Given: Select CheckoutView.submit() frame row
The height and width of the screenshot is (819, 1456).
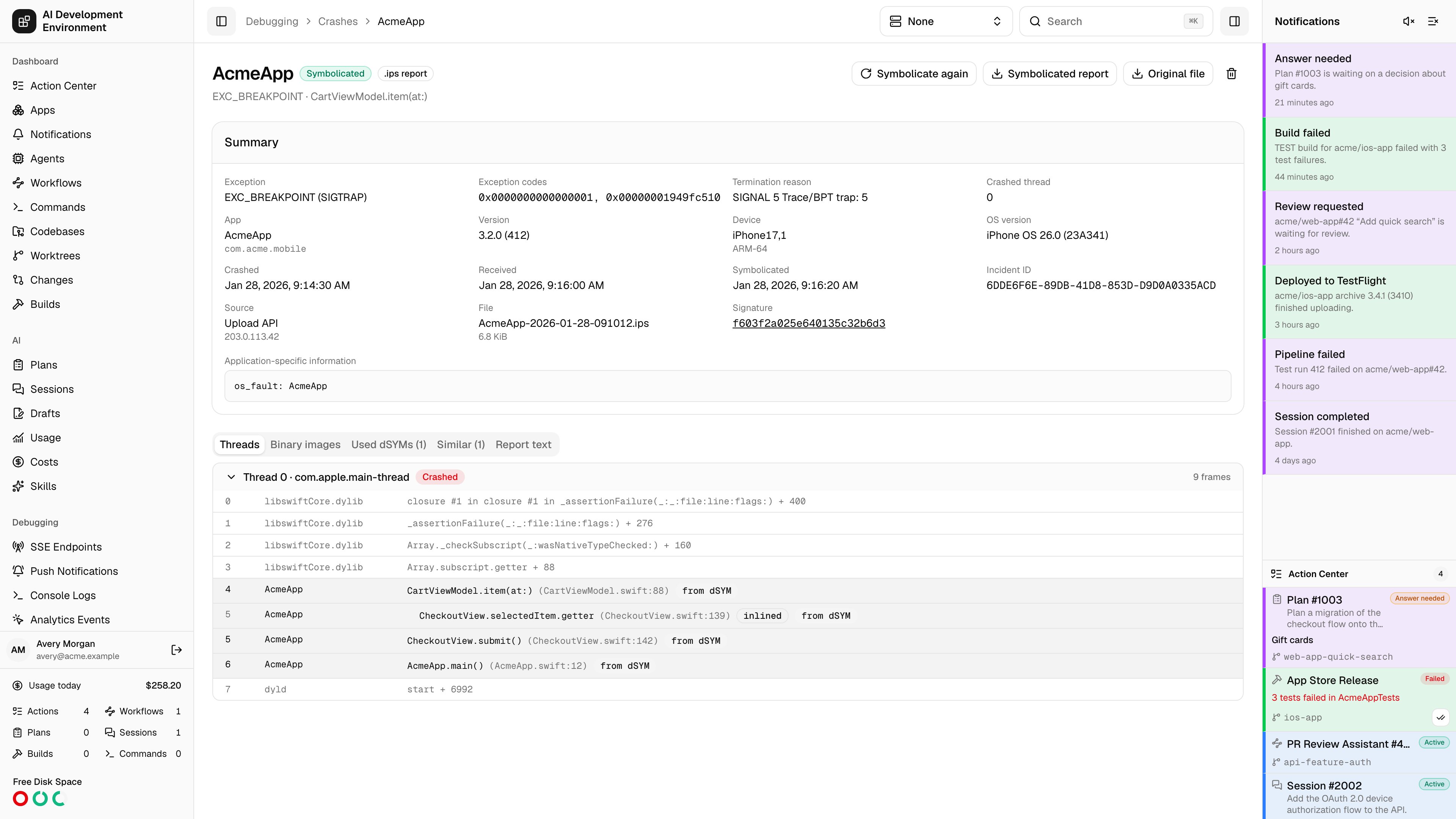Looking at the screenshot, I should click(728, 640).
